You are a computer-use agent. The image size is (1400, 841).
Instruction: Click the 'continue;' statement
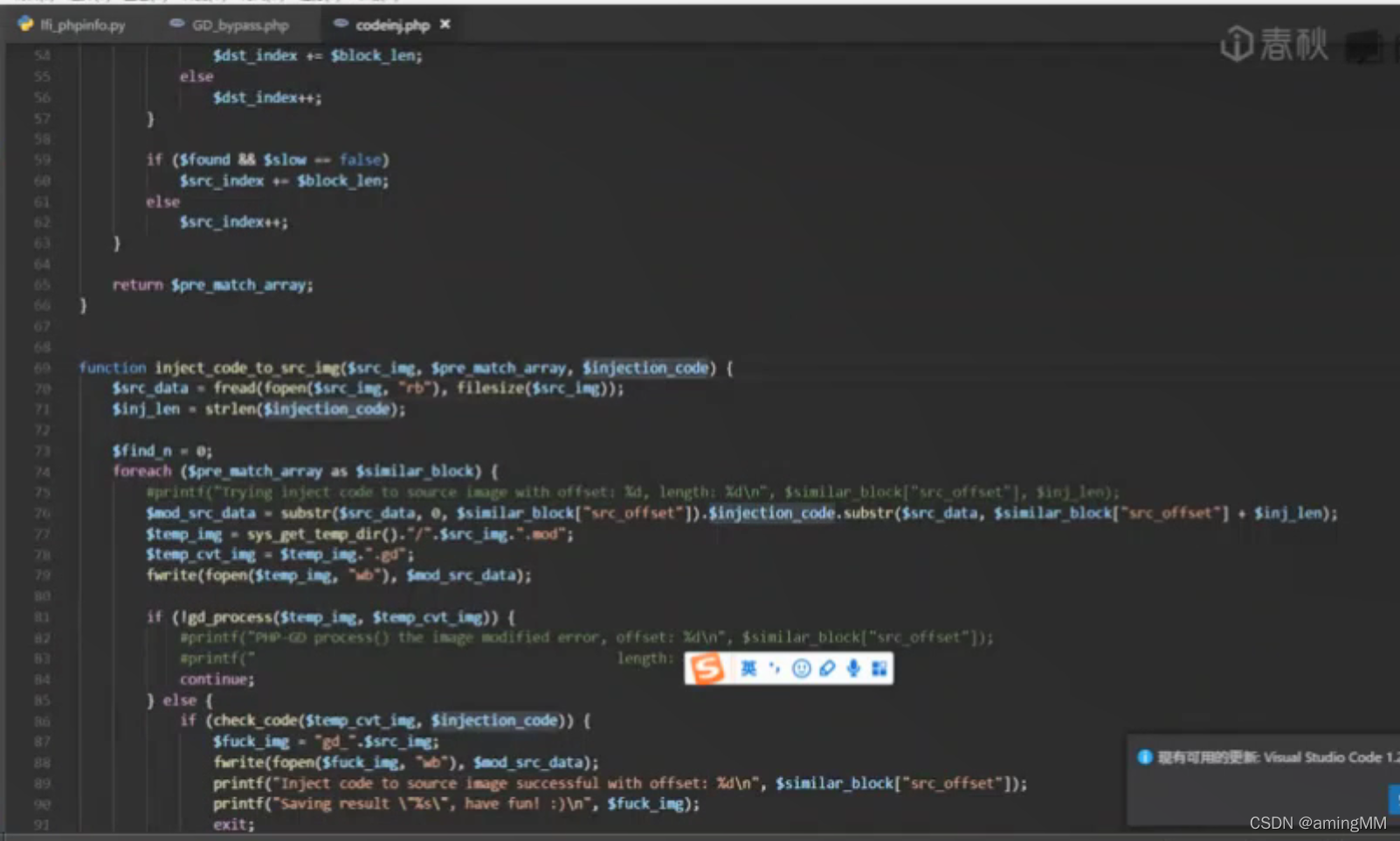tap(217, 679)
